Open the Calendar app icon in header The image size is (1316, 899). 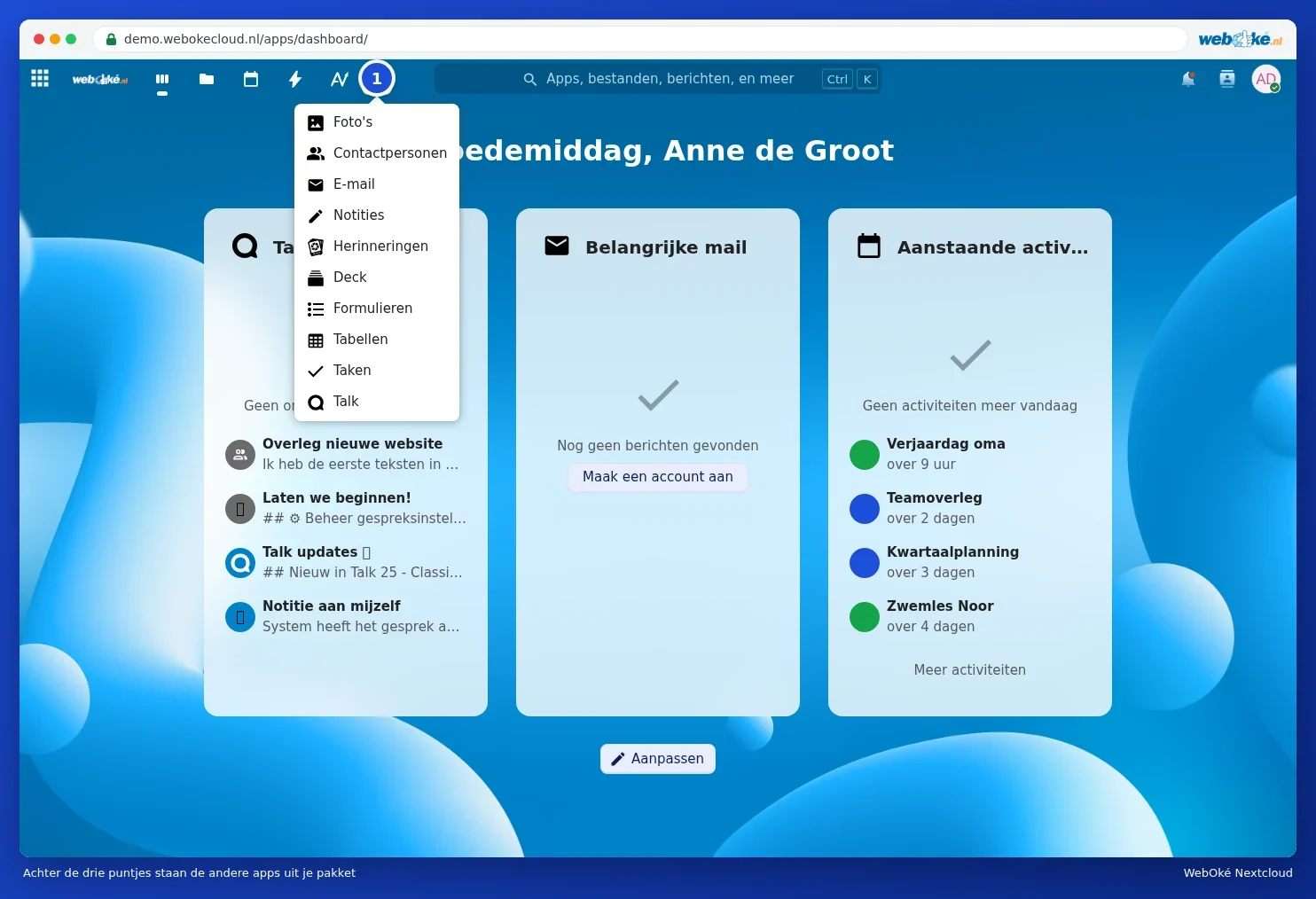(251, 79)
